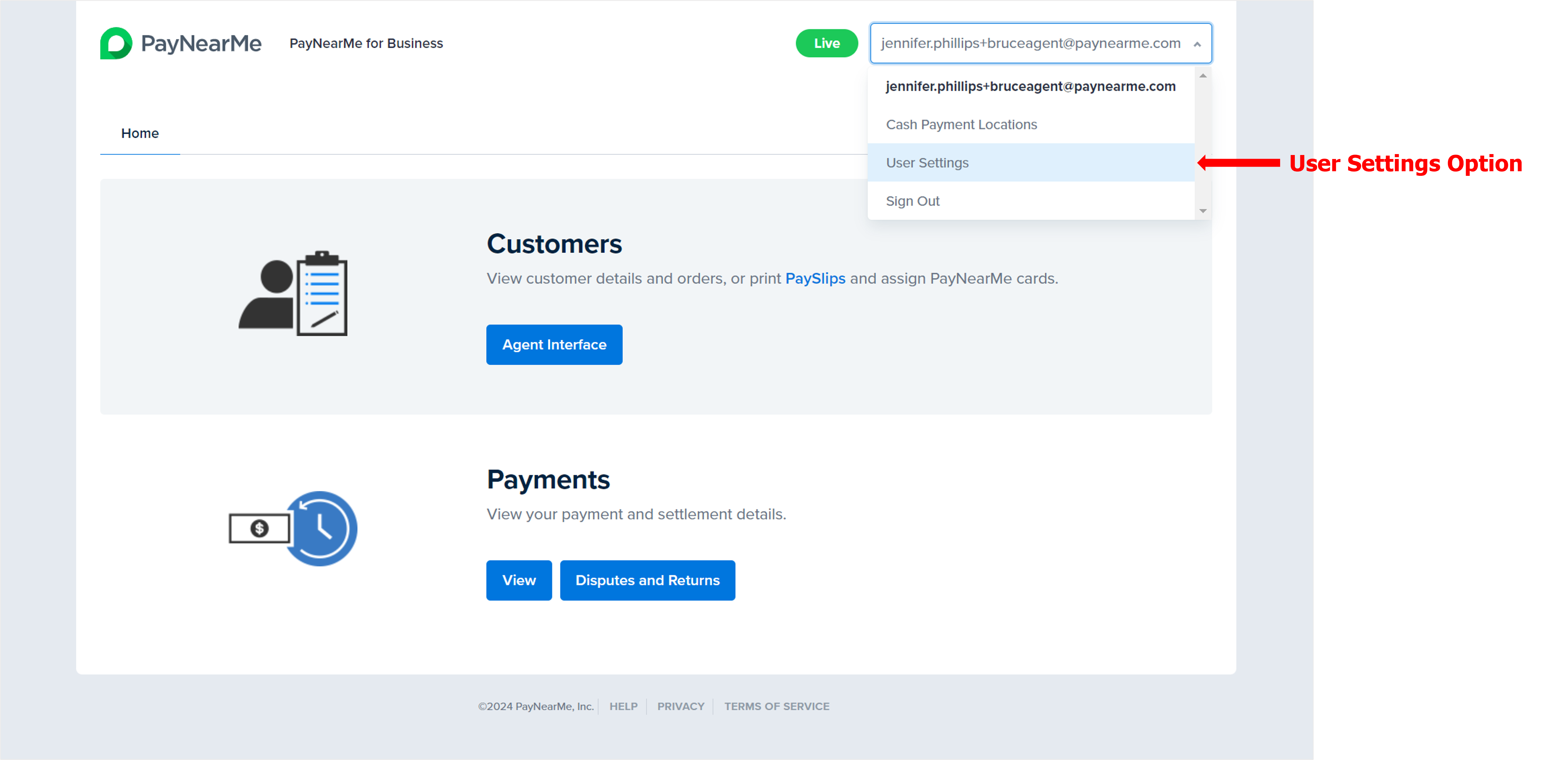Select Sign Out in account menu

(912, 201)
